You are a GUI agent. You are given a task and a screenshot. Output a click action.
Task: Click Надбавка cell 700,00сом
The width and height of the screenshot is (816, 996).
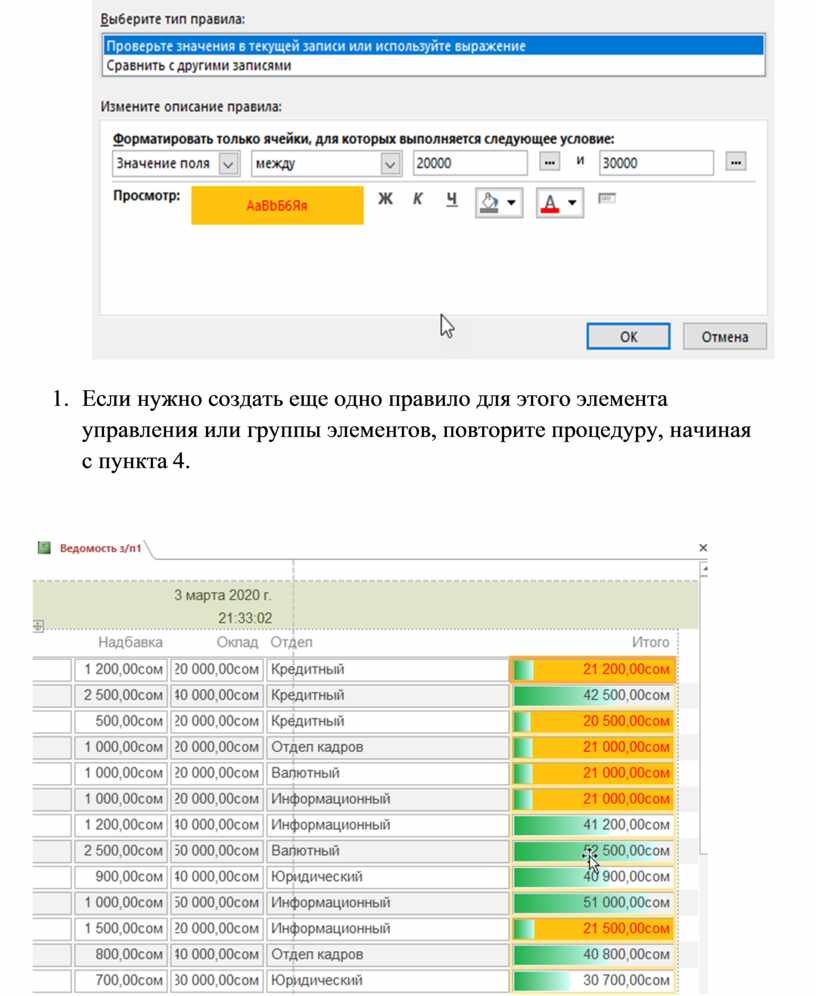tap(121, 980)
